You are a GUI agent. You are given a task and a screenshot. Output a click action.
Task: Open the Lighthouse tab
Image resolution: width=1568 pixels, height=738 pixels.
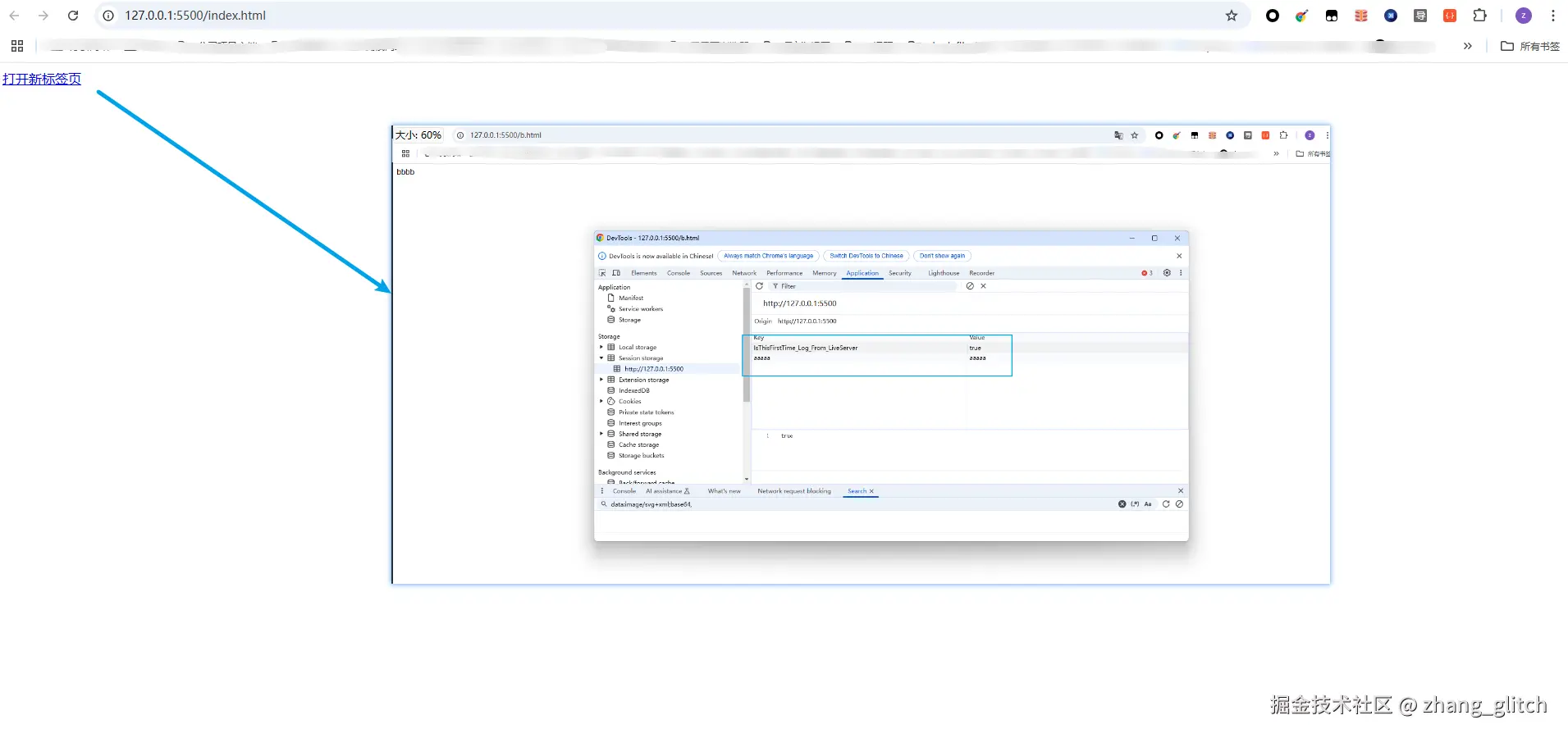tap(944, 273)
